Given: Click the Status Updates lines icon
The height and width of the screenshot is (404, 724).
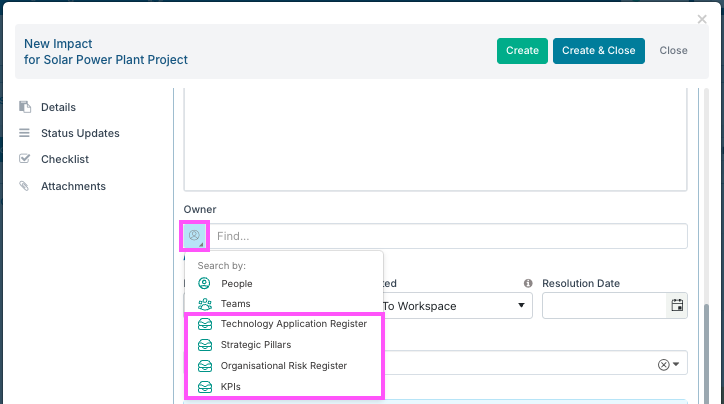Looking at the screenshot, I should pyautogui.click(x=25, y=133).
